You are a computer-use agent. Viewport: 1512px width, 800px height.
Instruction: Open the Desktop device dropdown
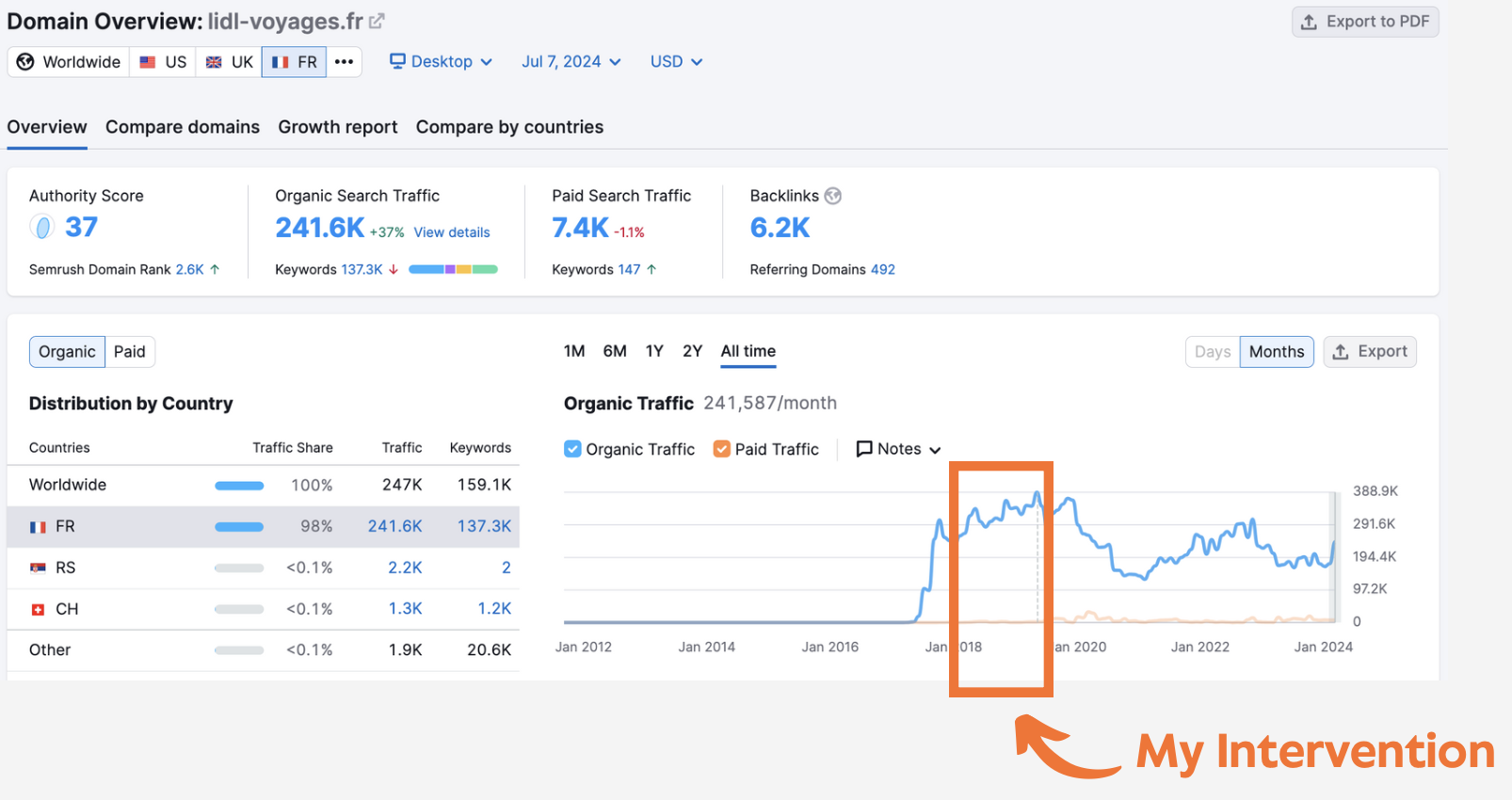(x=441, y=61)
